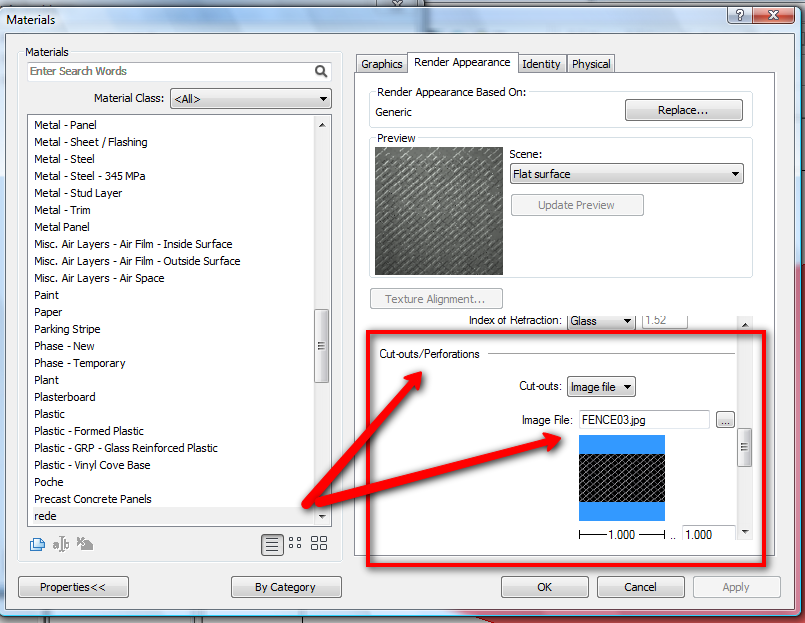This screenshot has height=623, width=805.
Task: Click the Apply button
Action: [x=736, y=587]
